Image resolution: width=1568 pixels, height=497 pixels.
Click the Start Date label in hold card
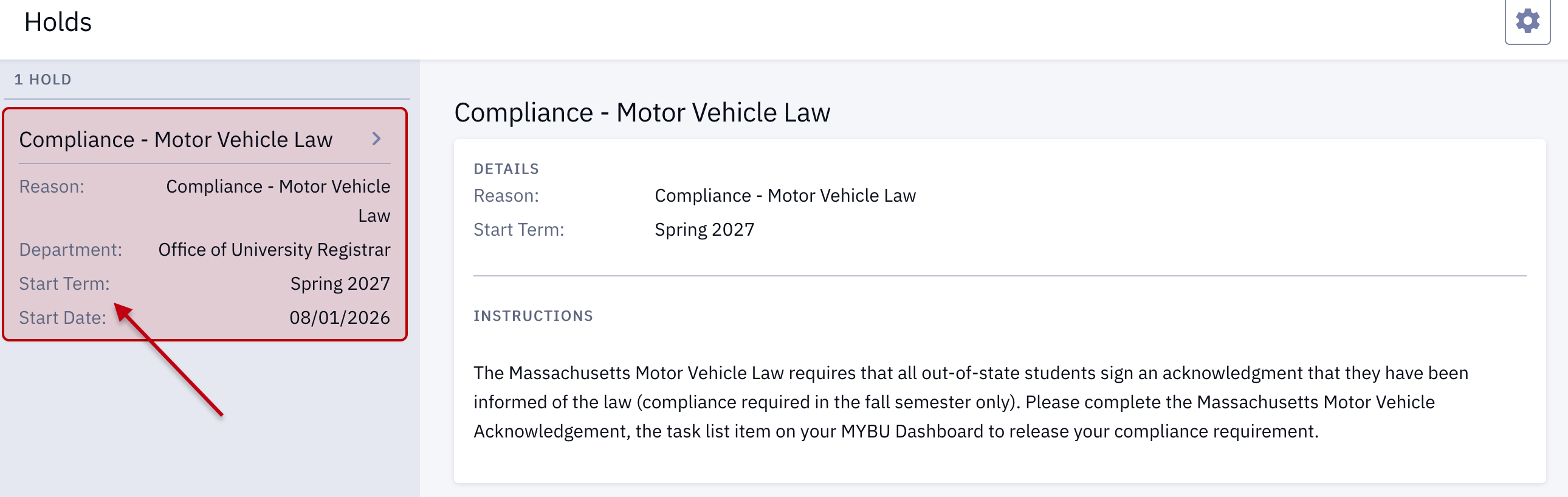click(x=63, y=318)
